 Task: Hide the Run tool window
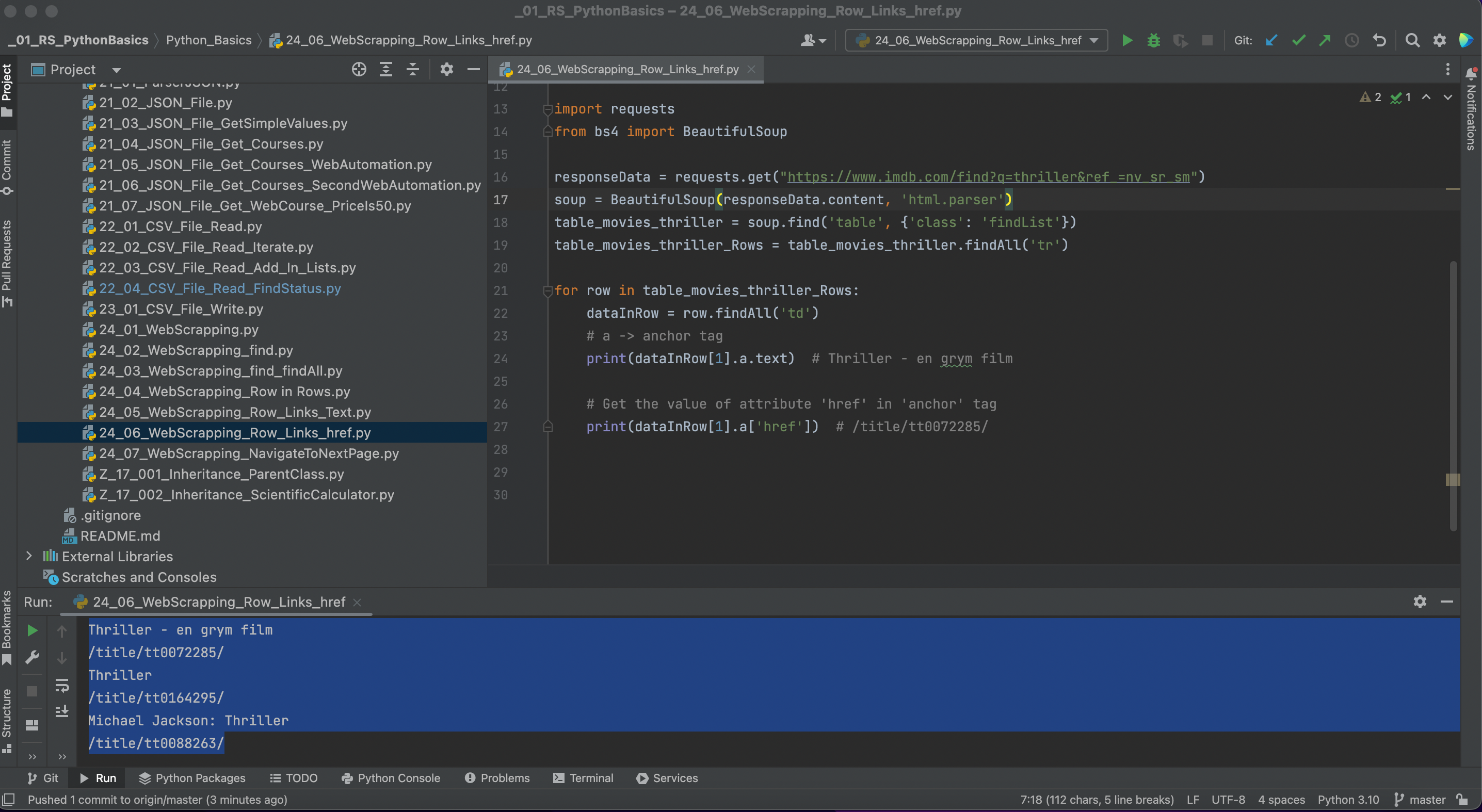coord(1447,602)
